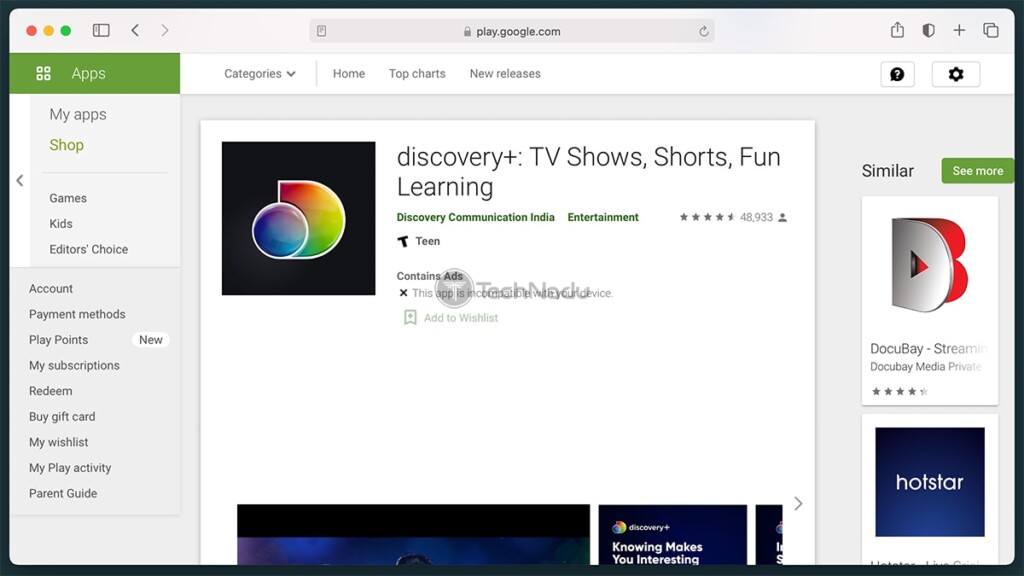
Task: Click the play.google.com address bar
Action: [x=511, y=31]
